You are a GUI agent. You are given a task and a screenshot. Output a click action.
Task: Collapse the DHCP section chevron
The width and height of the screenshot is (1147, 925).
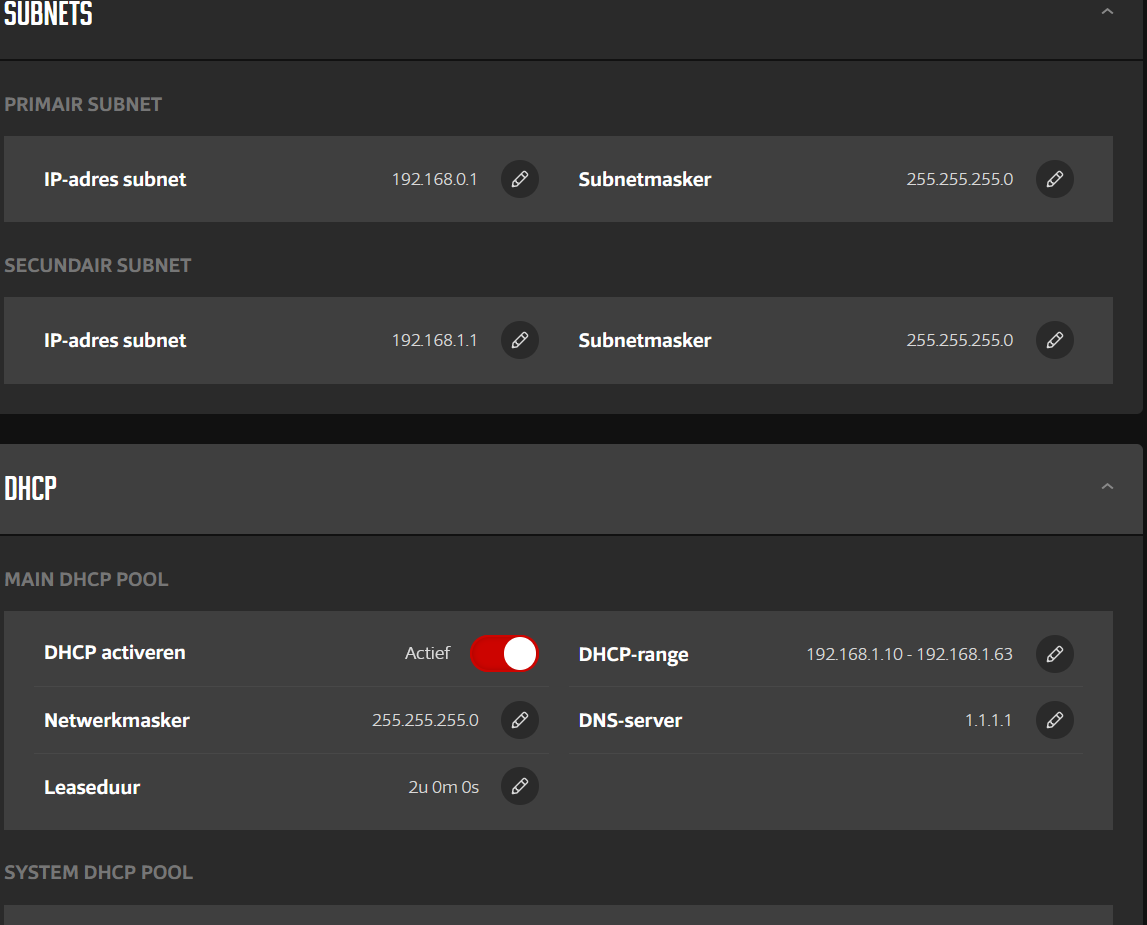pyautogui.click(x=1107, y=487)
